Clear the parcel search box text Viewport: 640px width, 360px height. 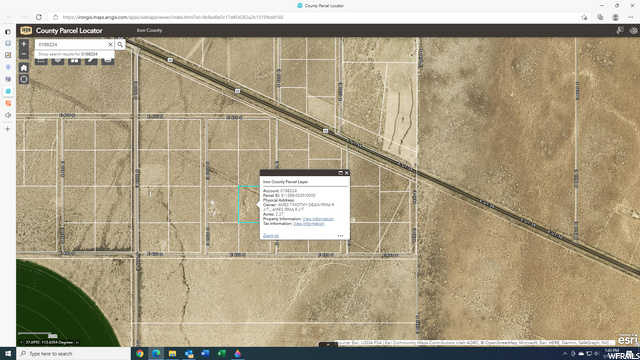click(110, 44)
